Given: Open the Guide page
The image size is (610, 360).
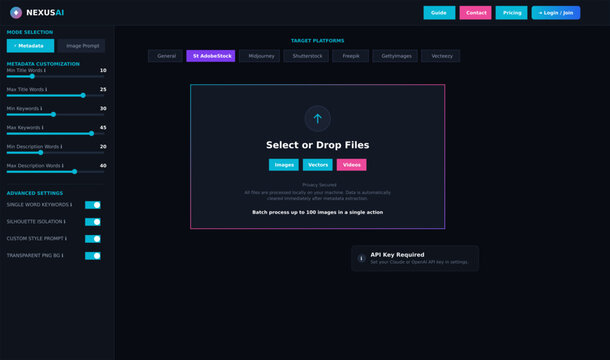Looking at the screenshot, I should pos(439,13).
